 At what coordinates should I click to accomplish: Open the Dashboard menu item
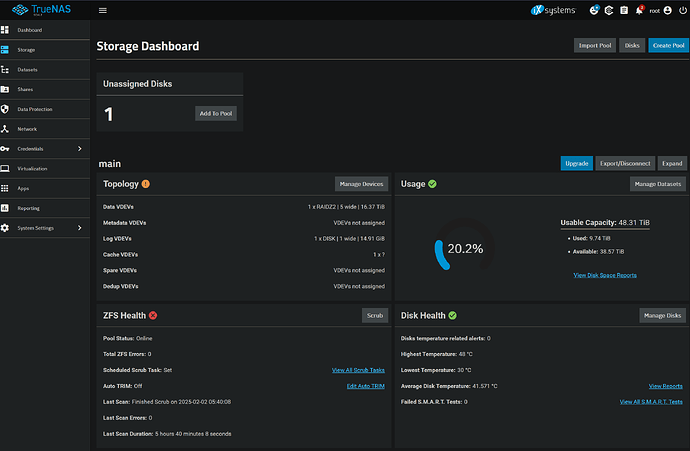[x=45, y=30]
